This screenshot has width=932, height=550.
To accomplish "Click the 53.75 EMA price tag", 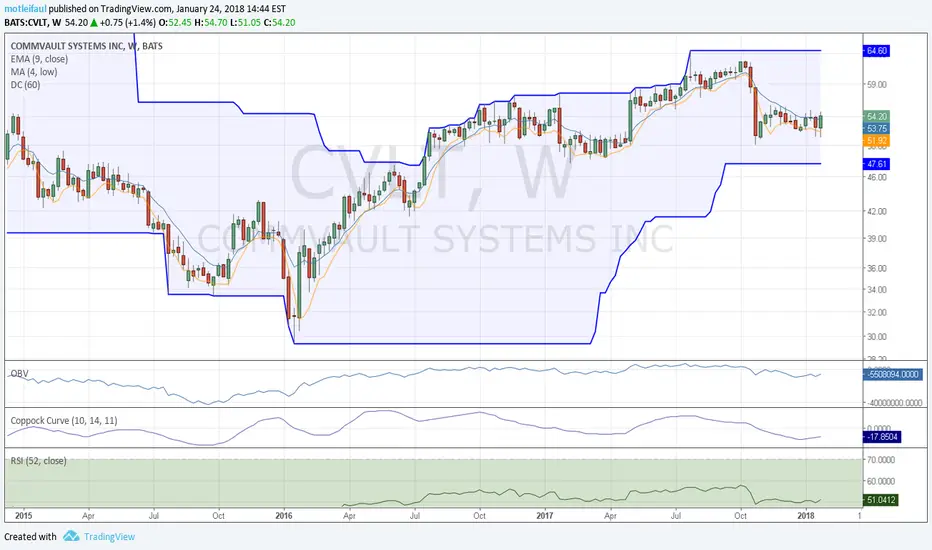I will click(876, 128).
